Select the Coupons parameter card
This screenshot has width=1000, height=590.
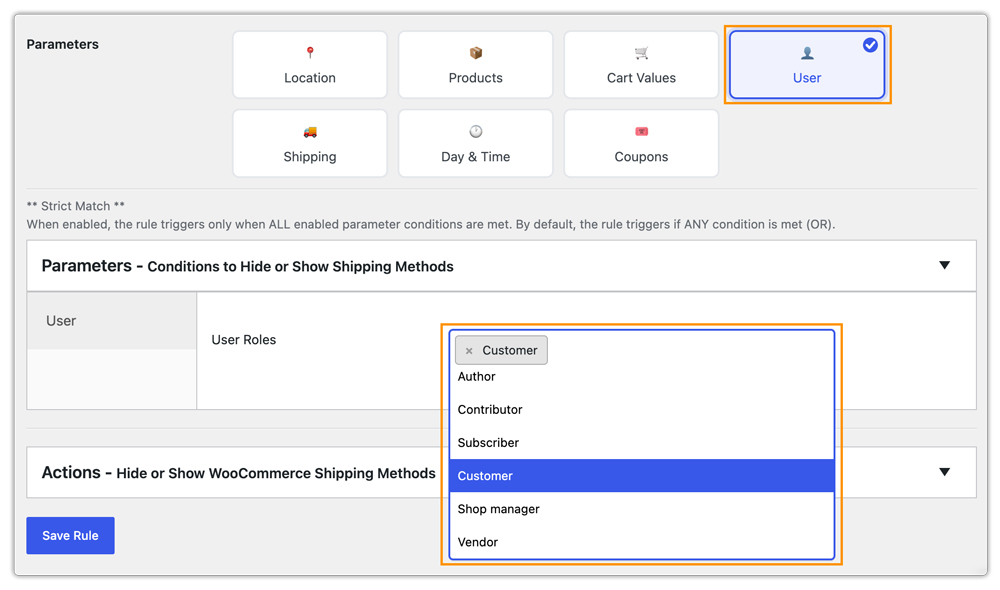[x=641, y=144]
